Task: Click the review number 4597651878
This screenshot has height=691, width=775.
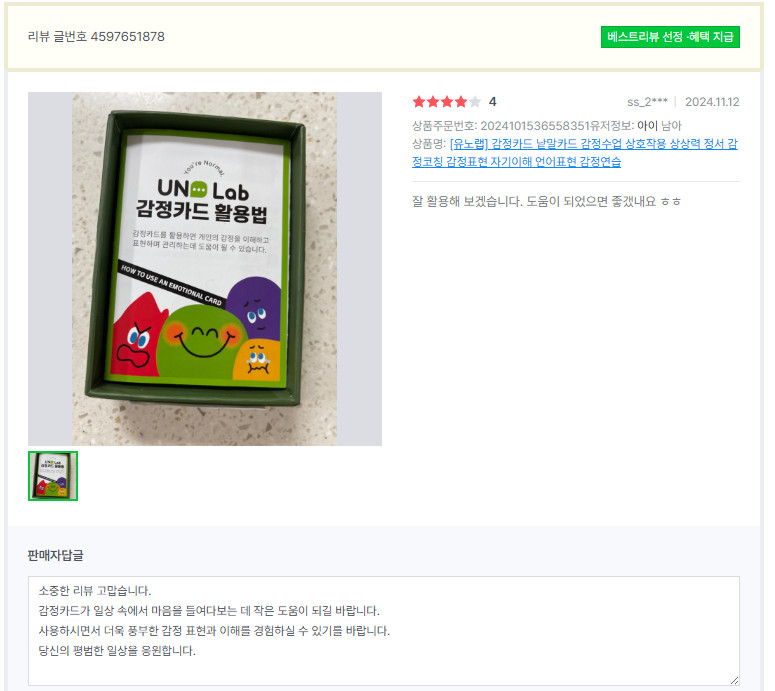Action: coord(128,37)
